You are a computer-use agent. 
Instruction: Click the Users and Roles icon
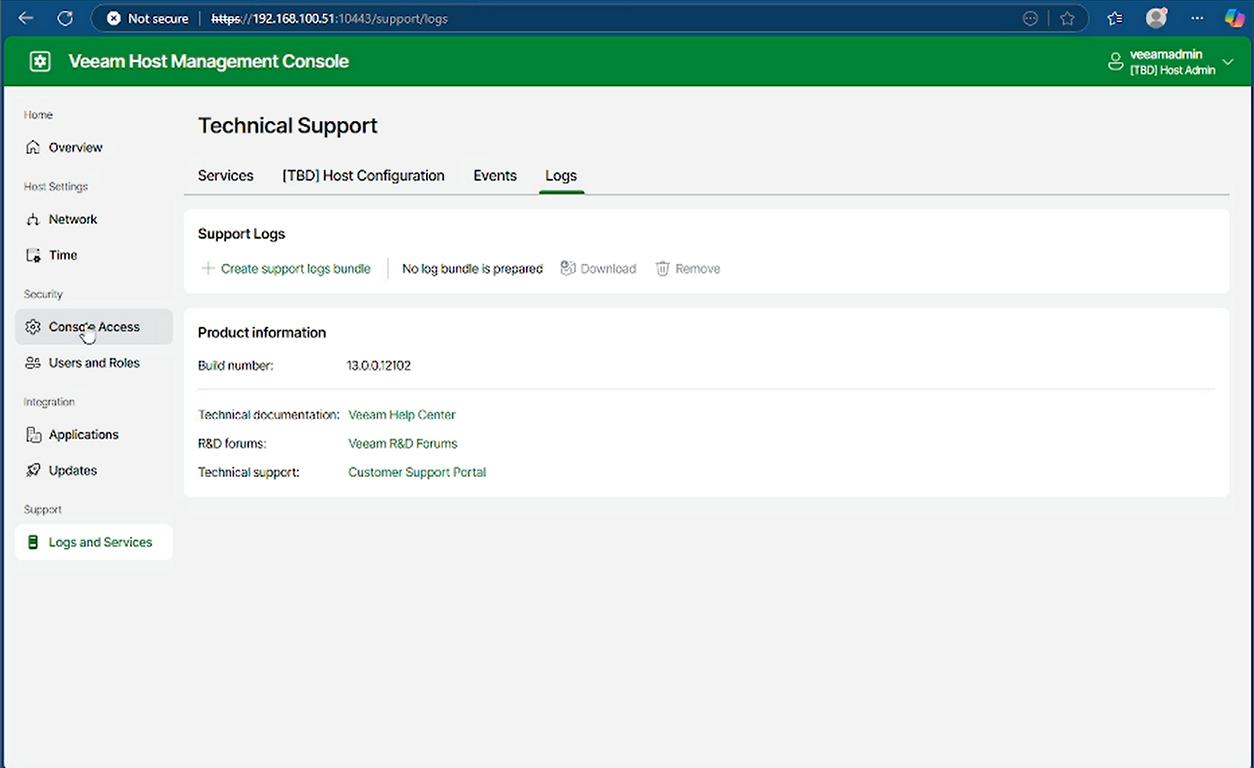coord(33,363)
